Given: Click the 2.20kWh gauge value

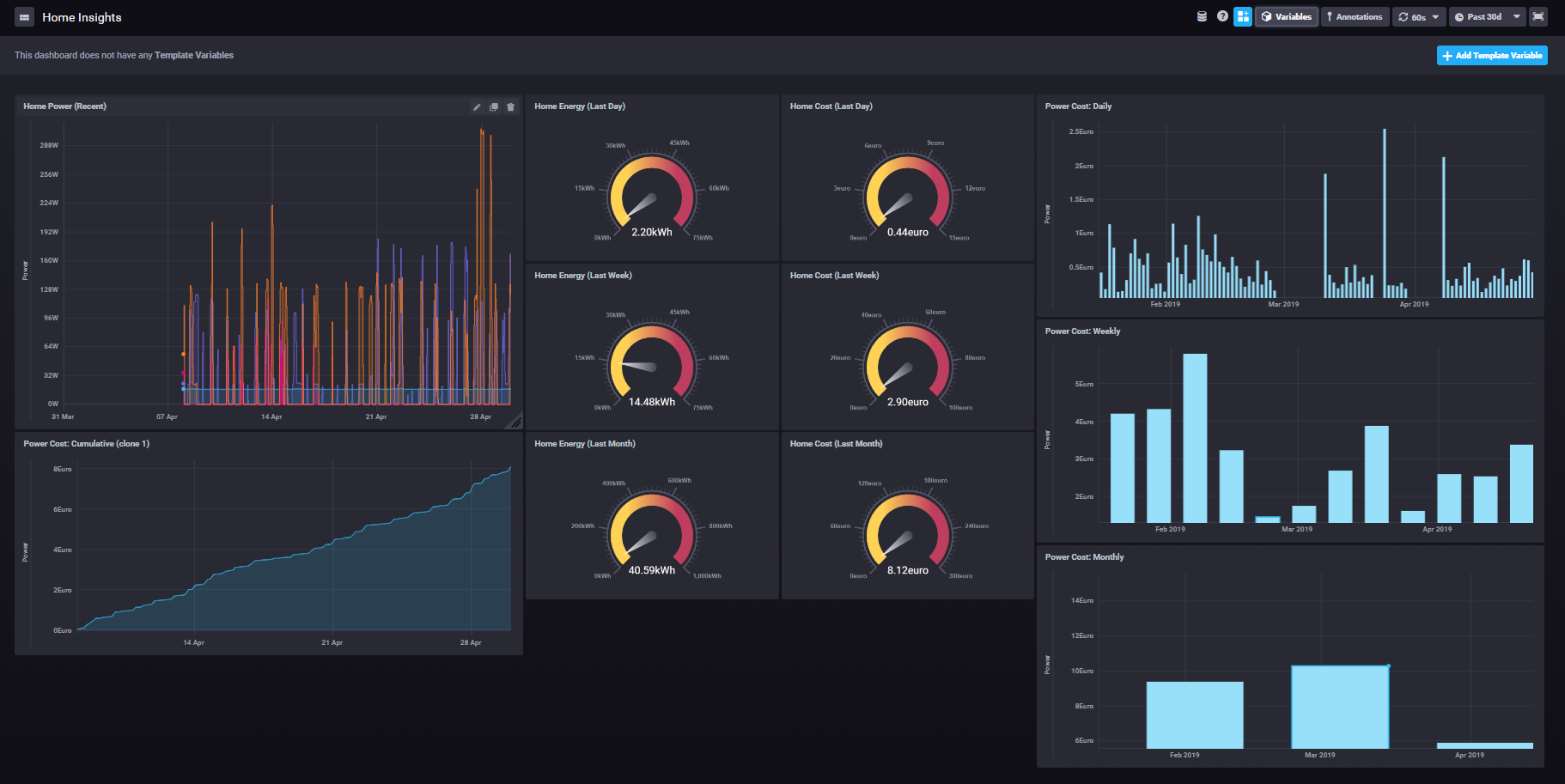Looking at the screenshot, I should (x=652, y=233).
